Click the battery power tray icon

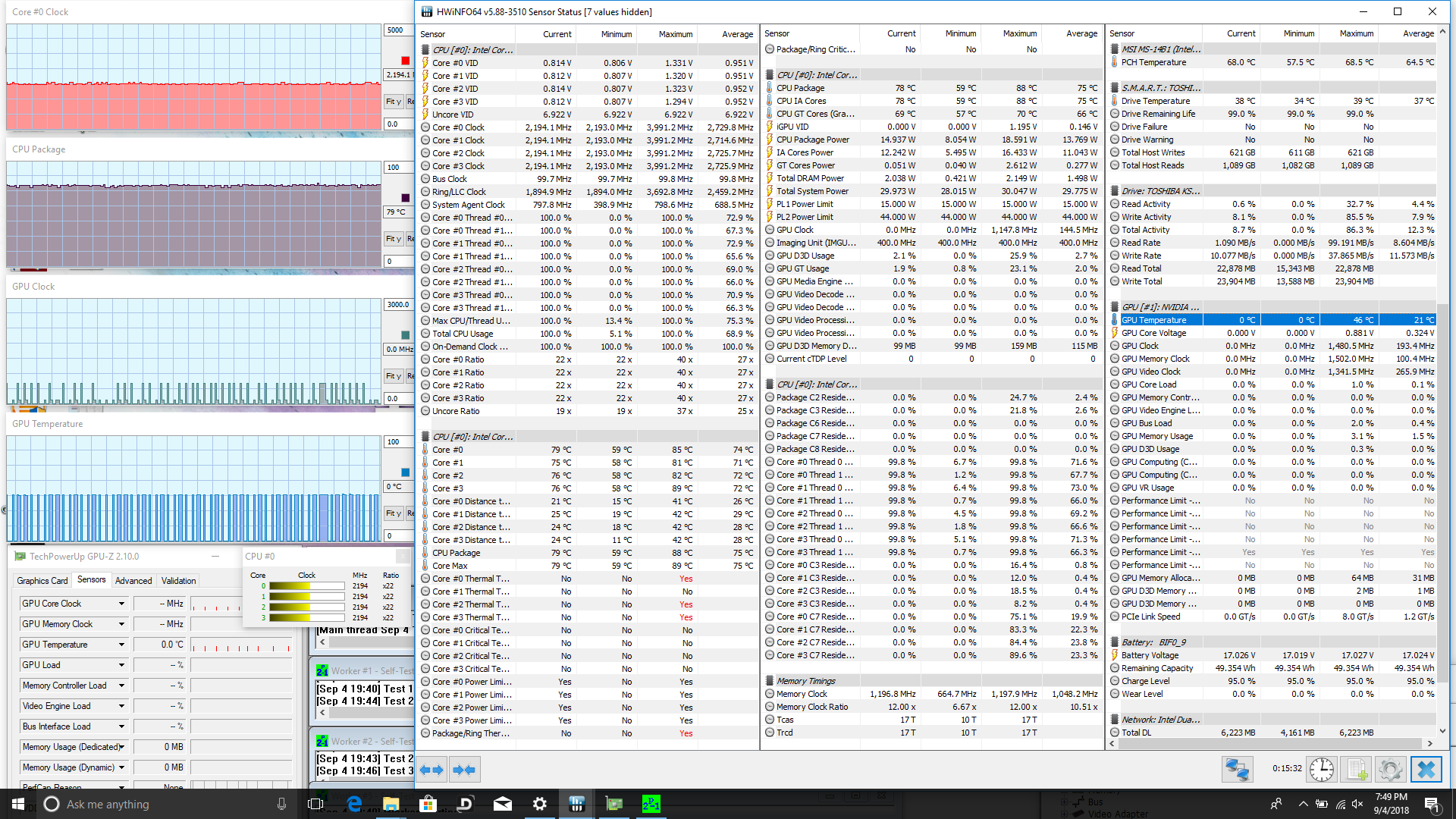click(1321, 804)
